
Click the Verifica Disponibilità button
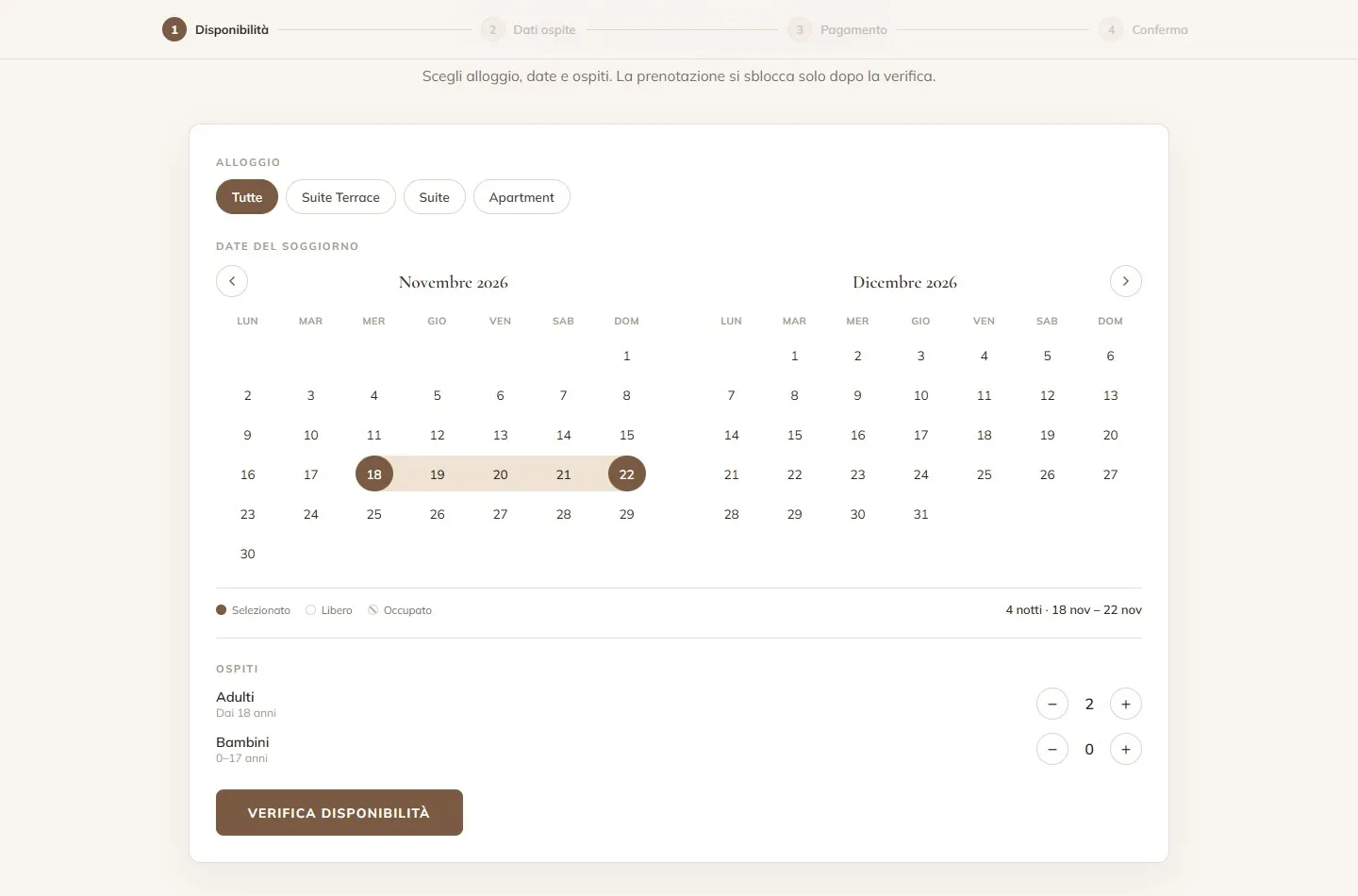coord(339,812)
